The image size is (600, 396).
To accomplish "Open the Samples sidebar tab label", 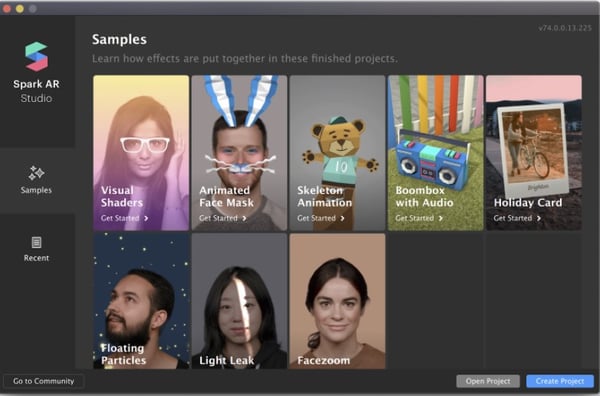I will click(x=36, y=190).
